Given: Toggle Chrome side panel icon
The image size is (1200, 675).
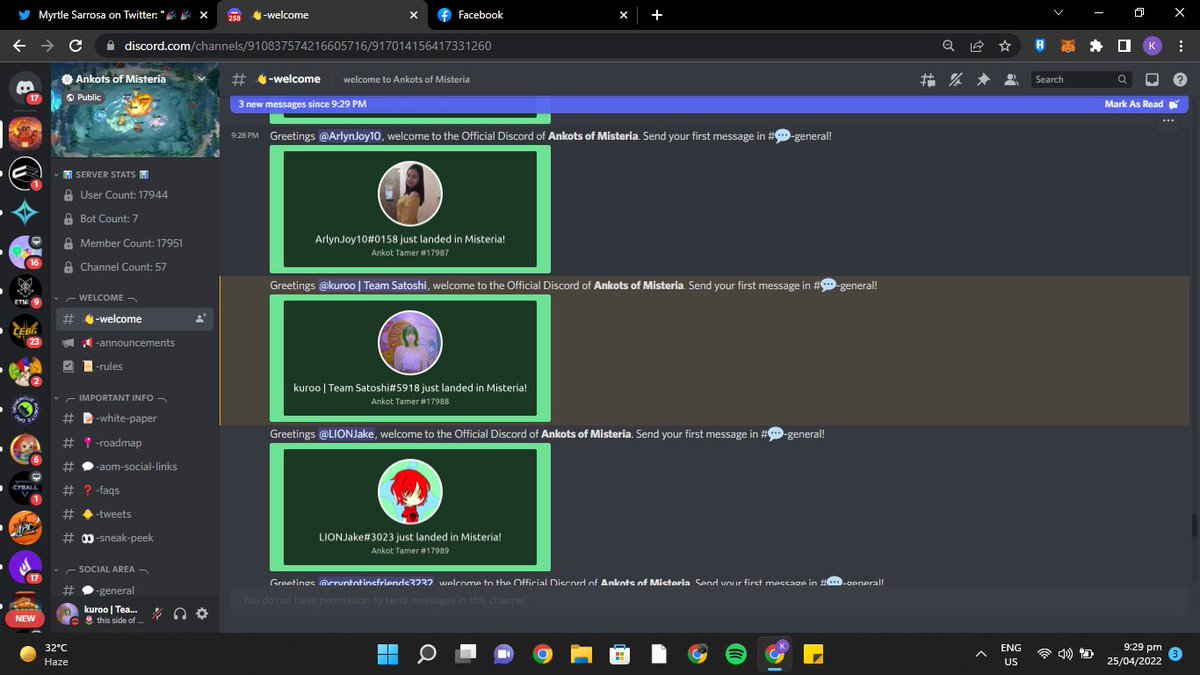Looking at the screenshot, I should [1125, 45].
